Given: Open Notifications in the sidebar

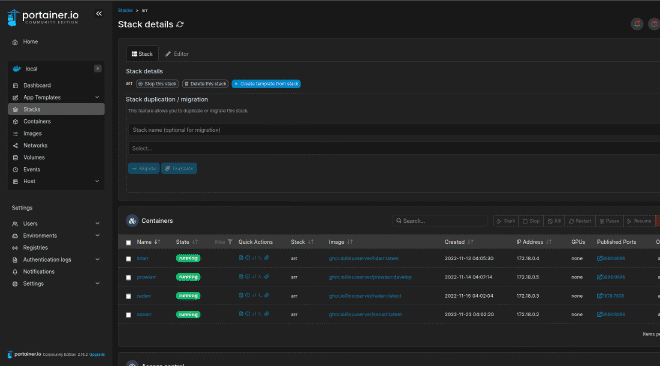Looking at the screenshot, I should tap(39, 272).
